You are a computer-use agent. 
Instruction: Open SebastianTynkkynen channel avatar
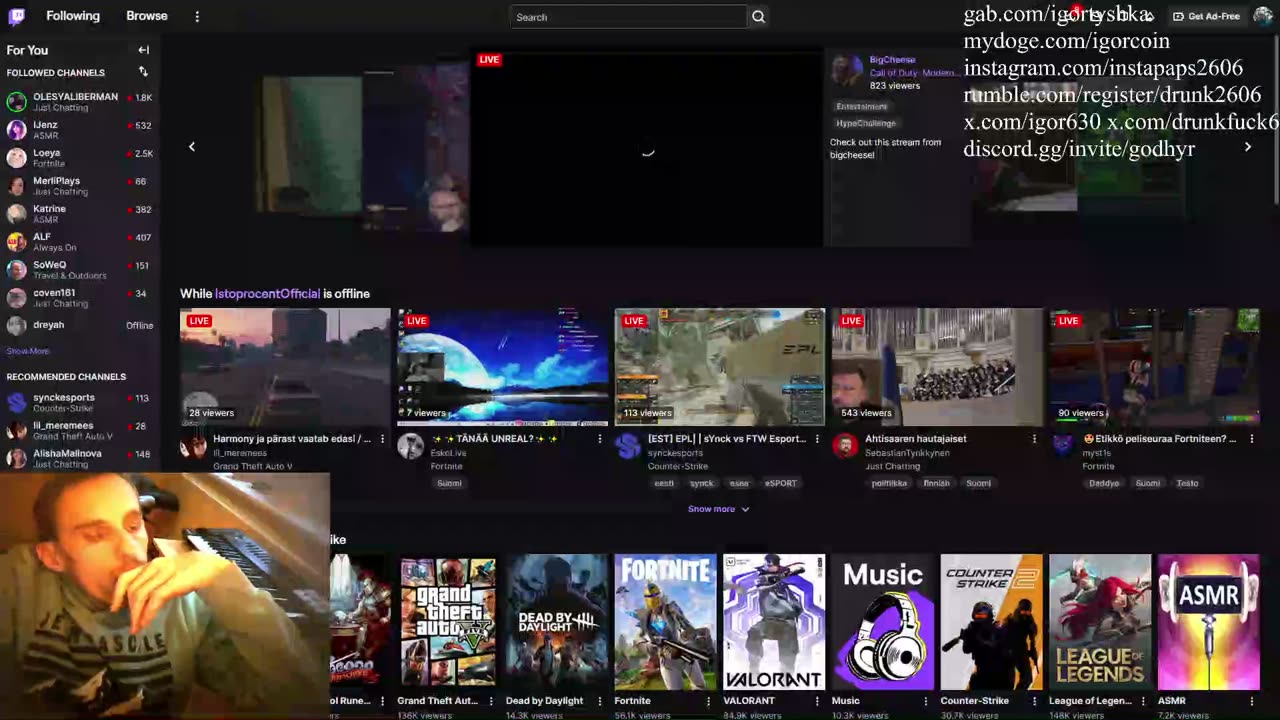pos(845,447)
